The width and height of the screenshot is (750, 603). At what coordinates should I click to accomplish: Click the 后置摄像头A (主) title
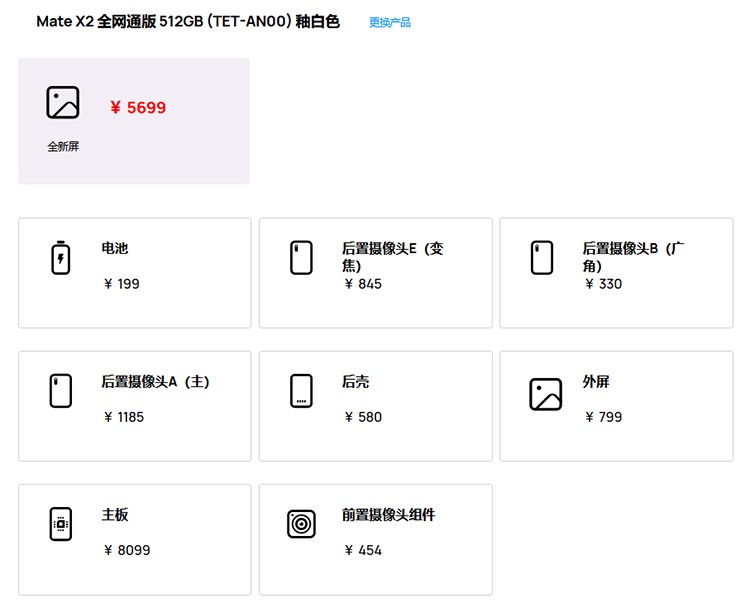[x=155, y=382]
